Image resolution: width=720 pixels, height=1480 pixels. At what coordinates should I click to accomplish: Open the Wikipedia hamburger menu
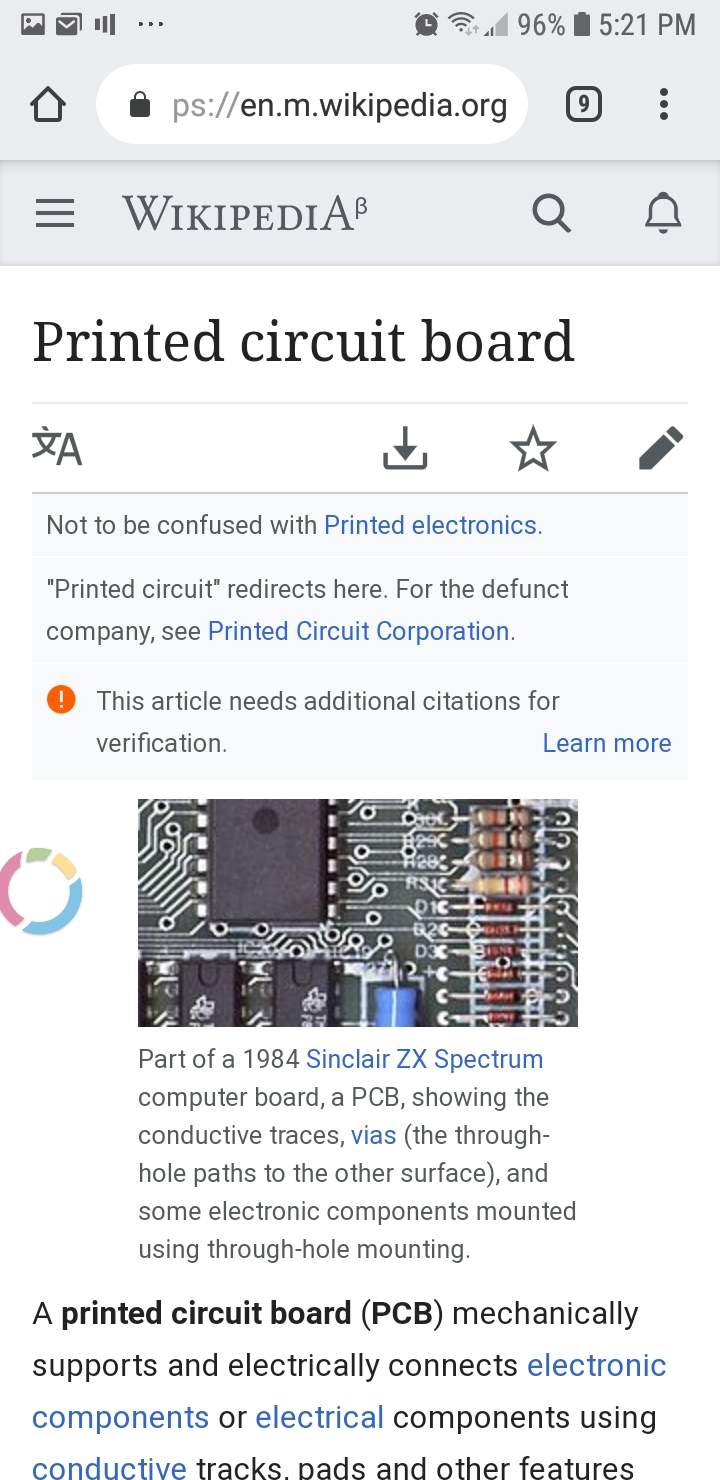click(55, 212)
